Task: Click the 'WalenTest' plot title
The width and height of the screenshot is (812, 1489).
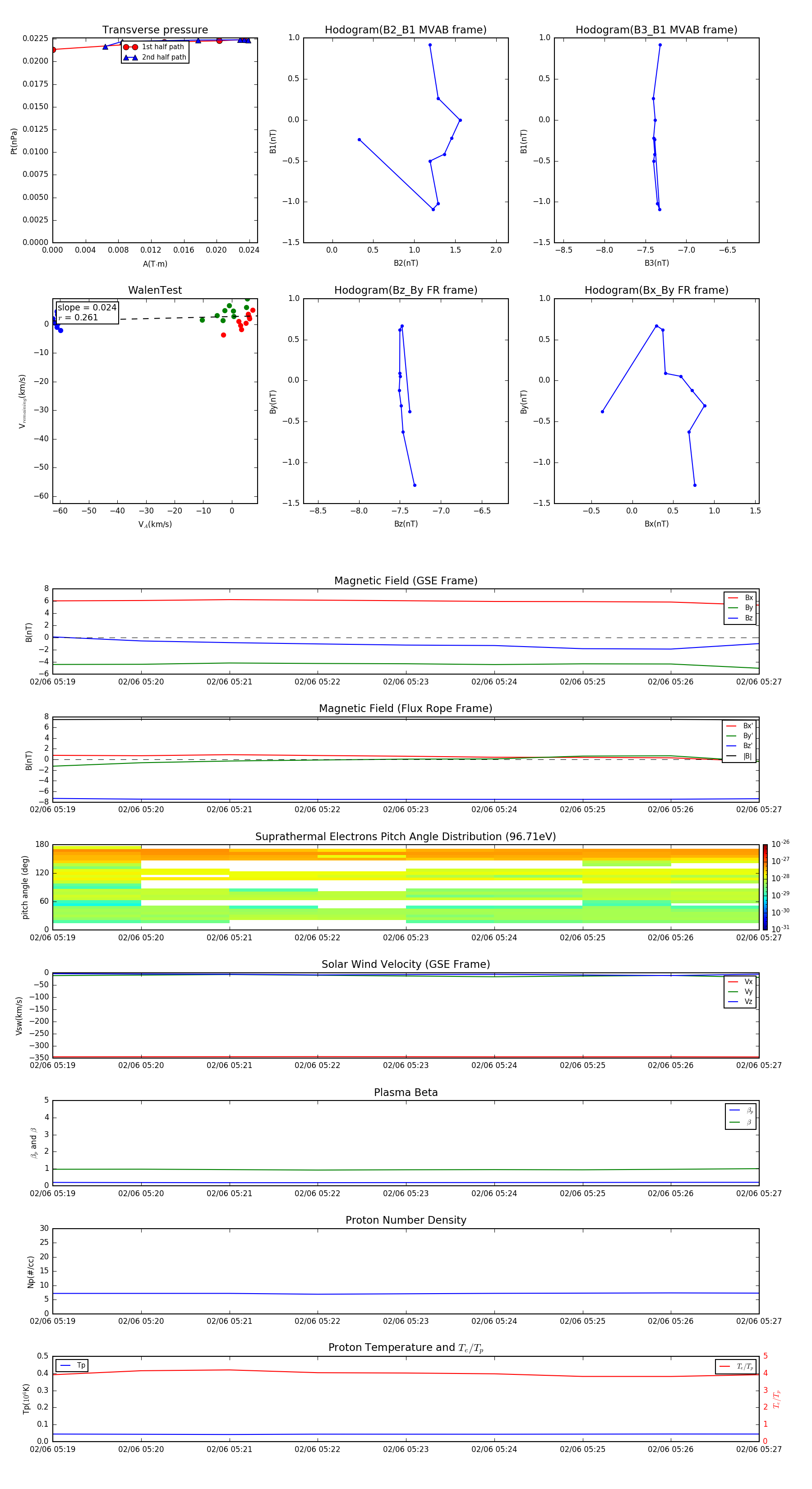Action: click(155, 290)
